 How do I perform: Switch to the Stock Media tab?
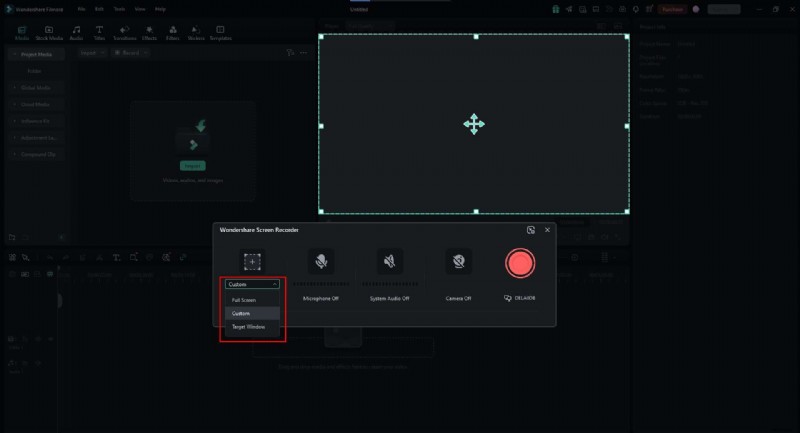pyautogui.click(x=49, y=33)
